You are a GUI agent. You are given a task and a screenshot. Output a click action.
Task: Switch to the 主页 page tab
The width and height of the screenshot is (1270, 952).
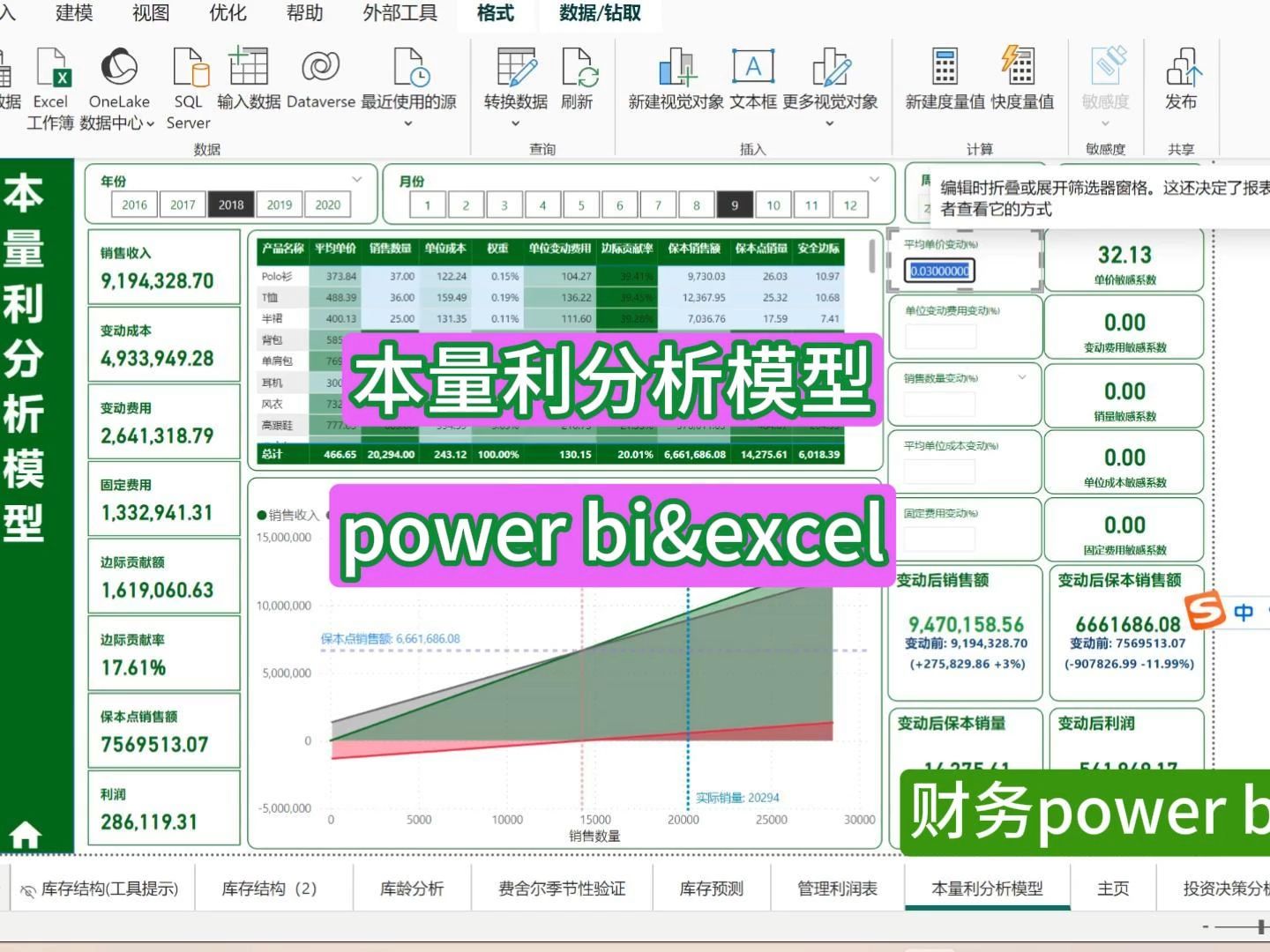[x=1113, y=889]
